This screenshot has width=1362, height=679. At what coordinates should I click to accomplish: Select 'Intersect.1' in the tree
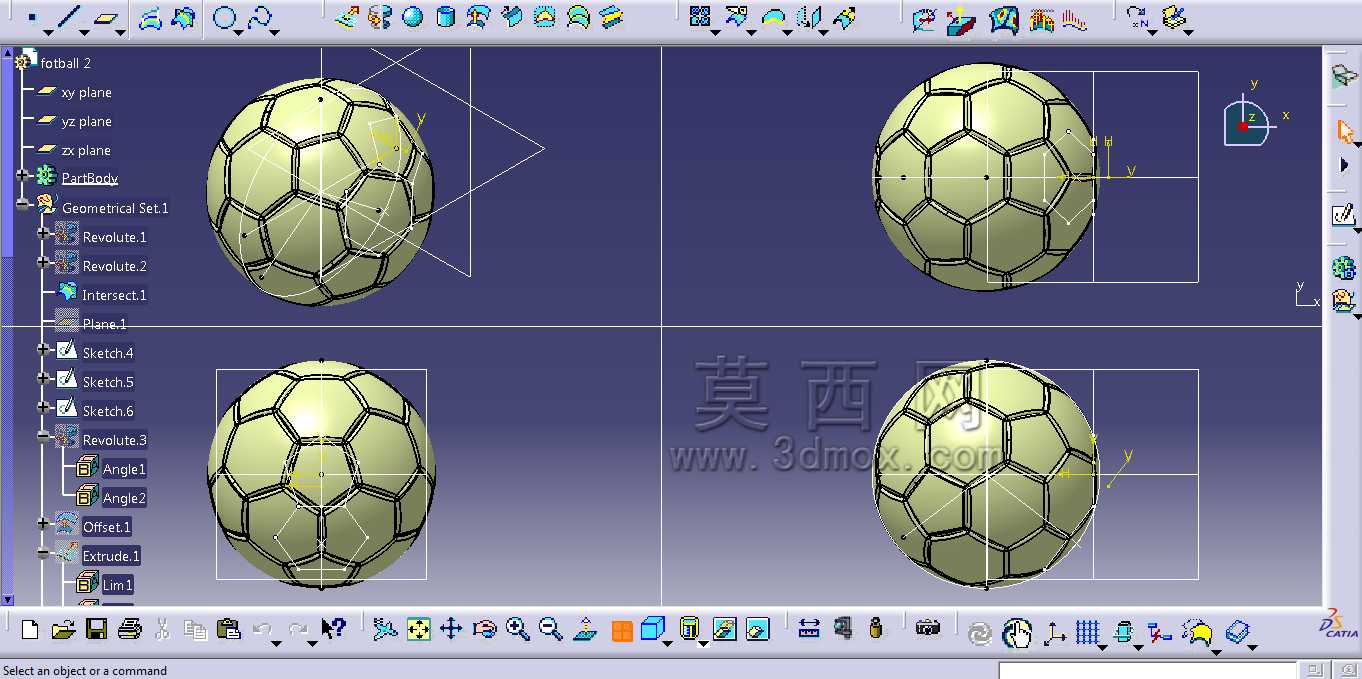pyautogui.click(x=114, y=295)
